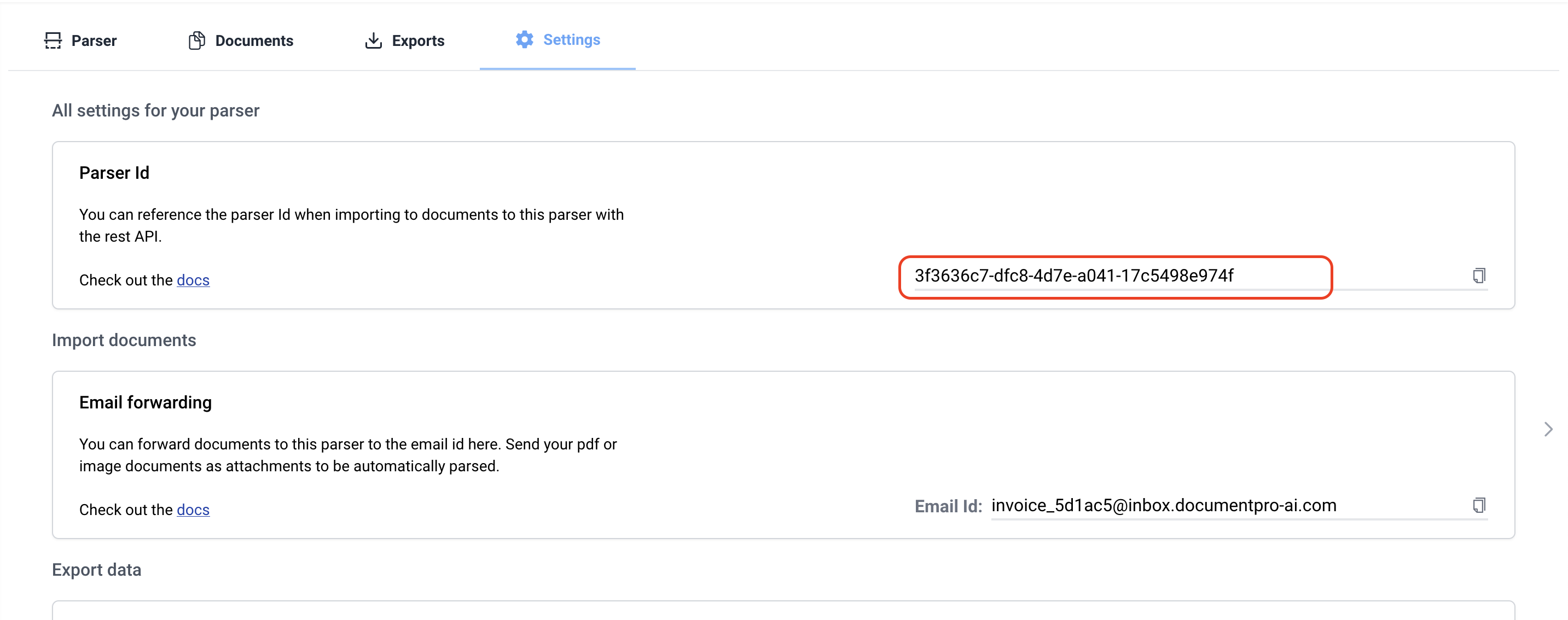
Task: Expand the right side chevron arrow
Action: [x=1548, y=429]
